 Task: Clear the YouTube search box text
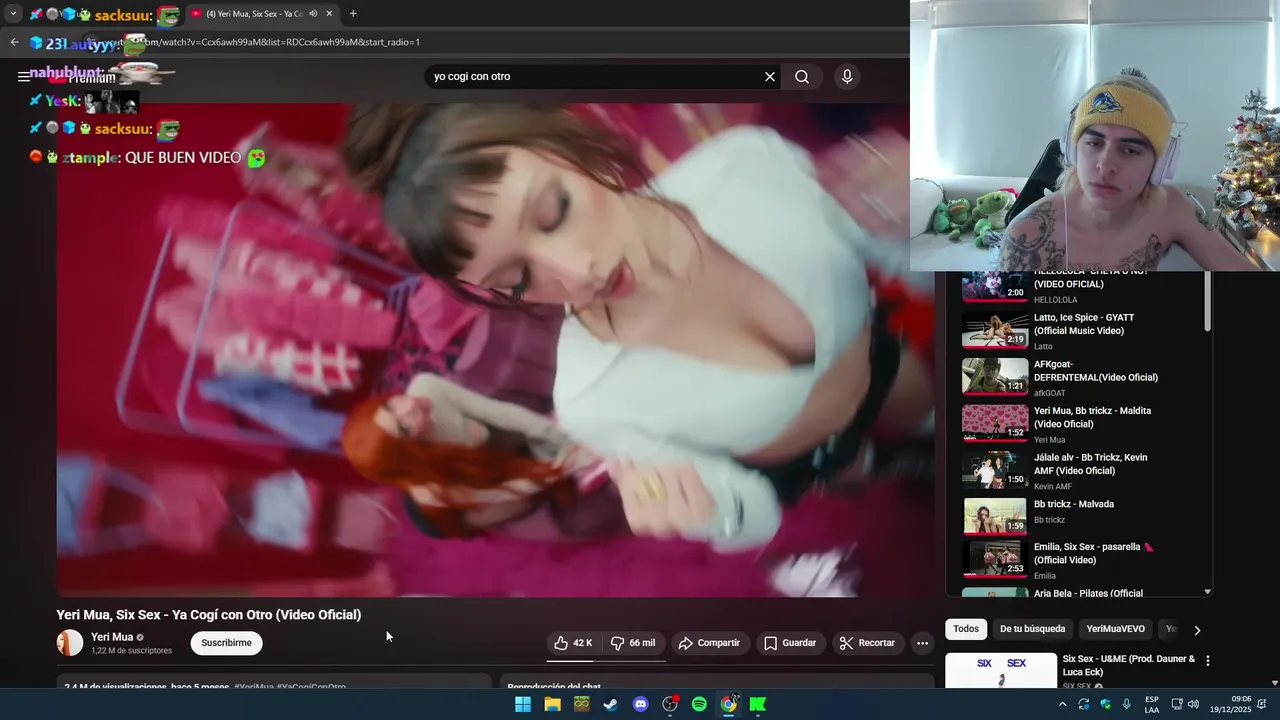770,77
